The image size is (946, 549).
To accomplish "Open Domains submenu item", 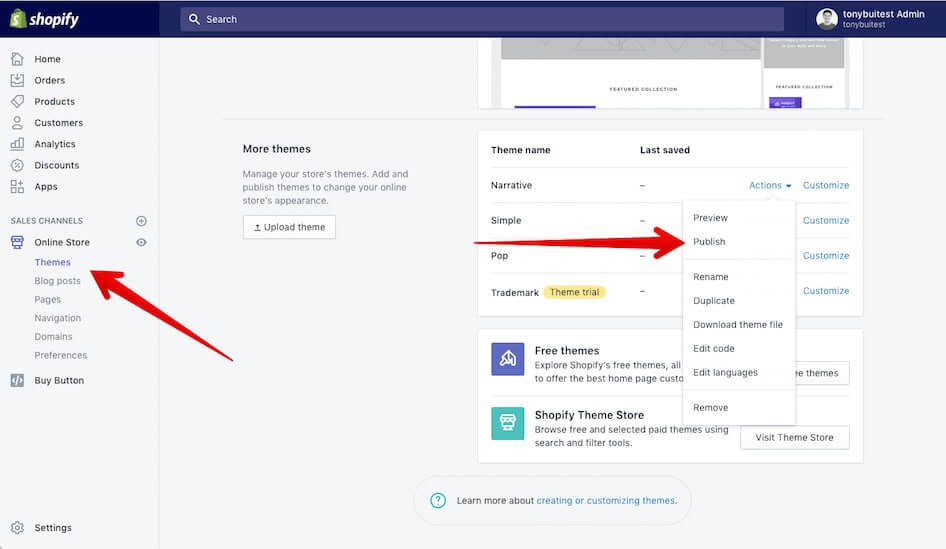I will 53,337.
